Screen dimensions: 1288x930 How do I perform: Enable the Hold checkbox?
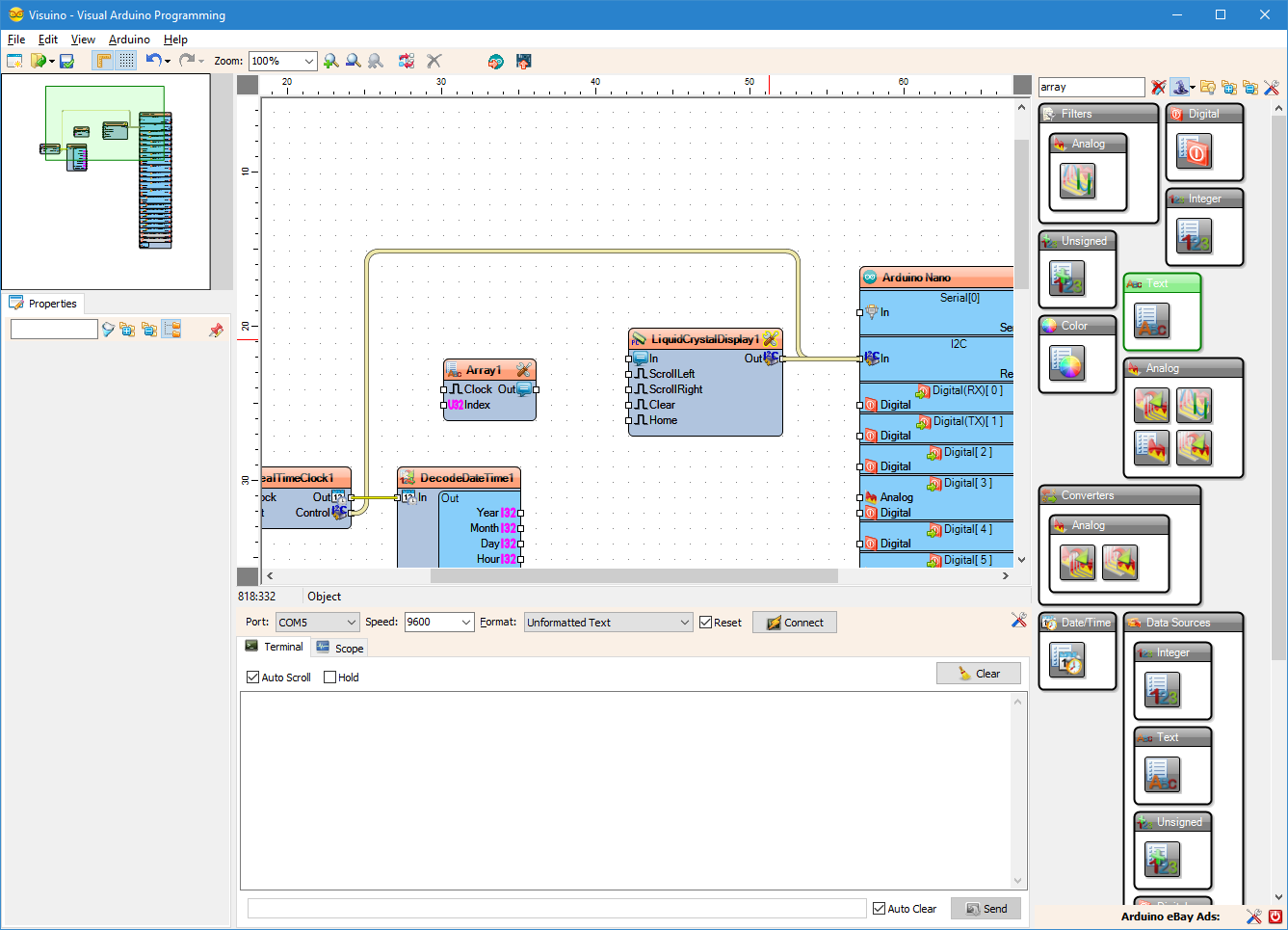(x=330, y=678)
